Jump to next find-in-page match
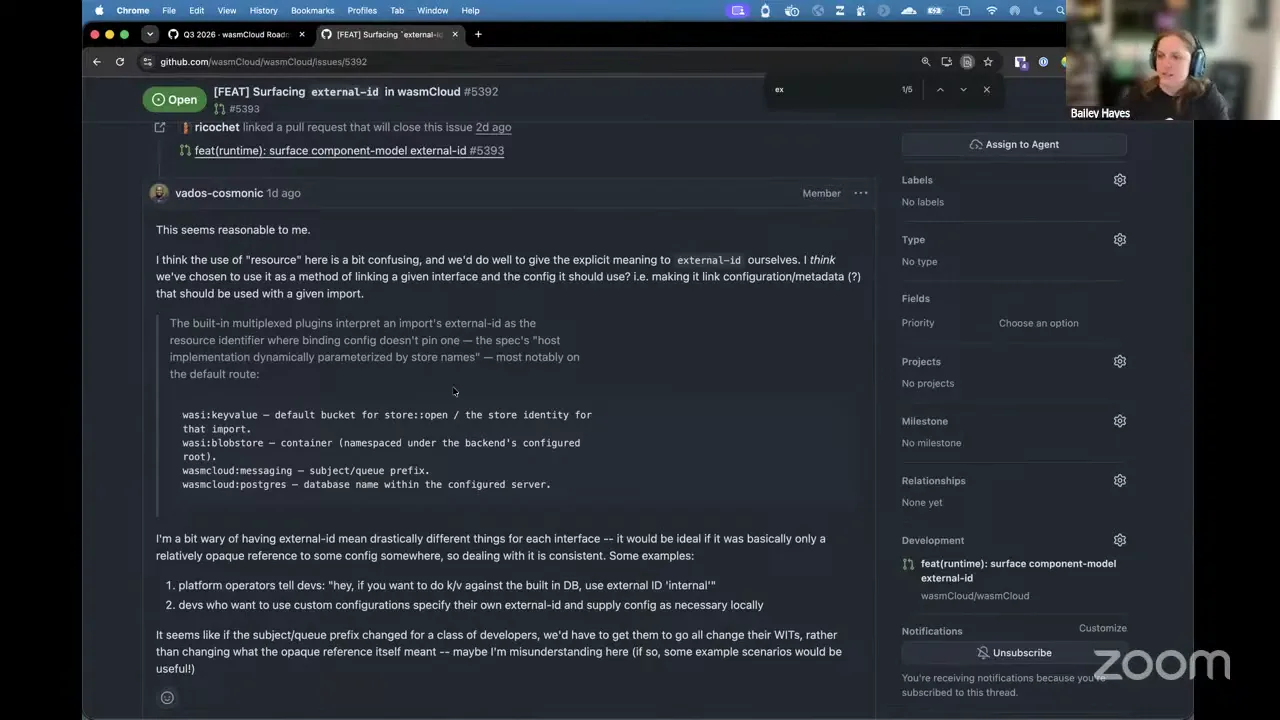Screen dimensions: 1280x720 pyautogui.click(x=963, y=90)
